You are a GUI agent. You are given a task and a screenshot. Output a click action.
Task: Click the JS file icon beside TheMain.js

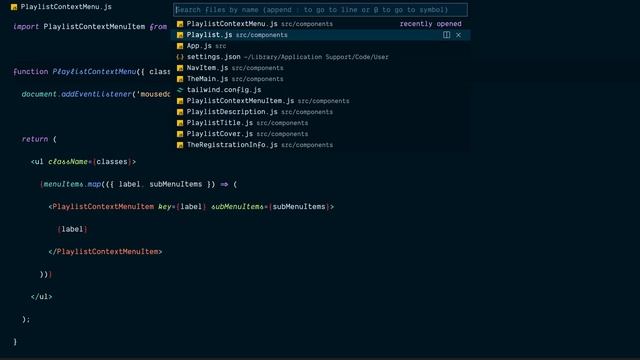pyautogui.click(x=180, y=79)
